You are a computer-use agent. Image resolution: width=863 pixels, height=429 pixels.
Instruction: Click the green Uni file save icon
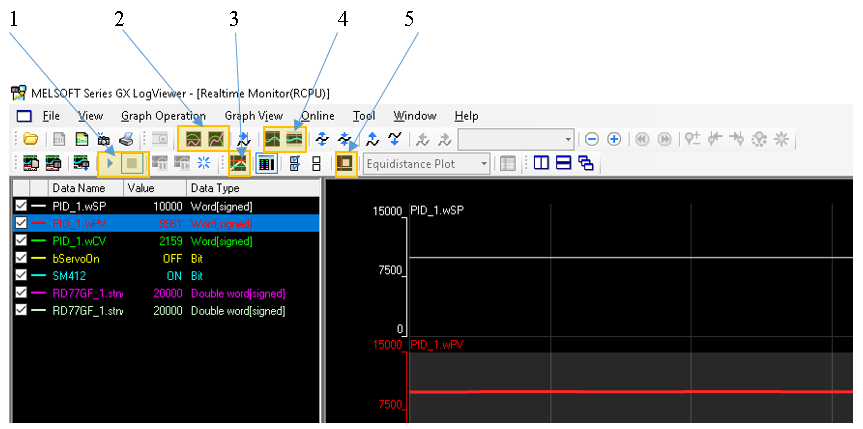81,139
